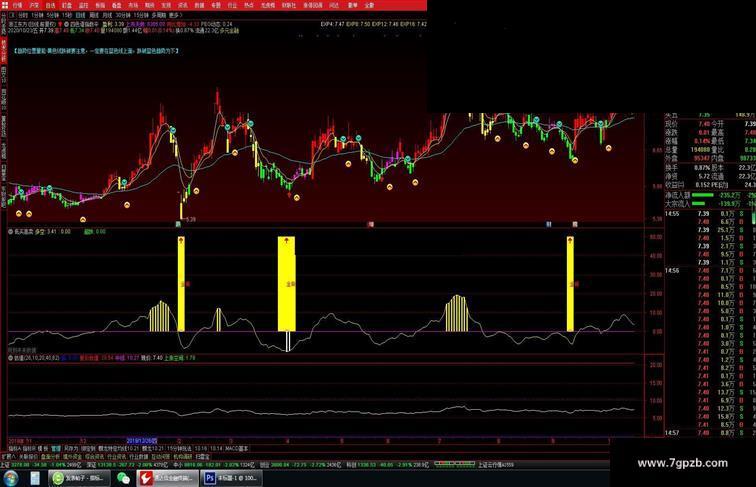Click the widest yellow signal bar in the middle

pyautogui.click(x=286, y=284)
